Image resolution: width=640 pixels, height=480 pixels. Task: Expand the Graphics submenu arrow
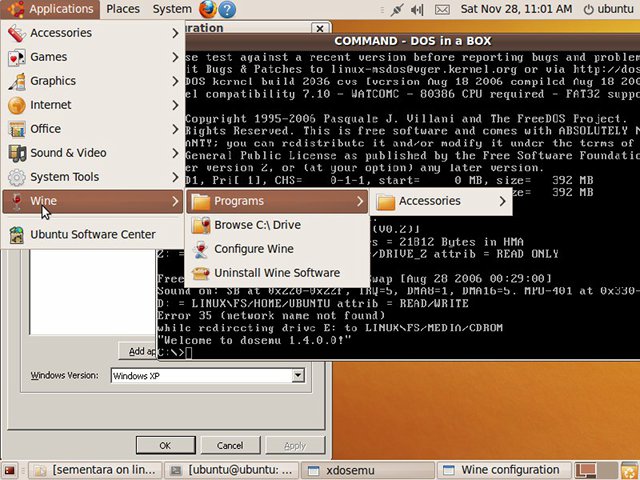tap(176, 81)
